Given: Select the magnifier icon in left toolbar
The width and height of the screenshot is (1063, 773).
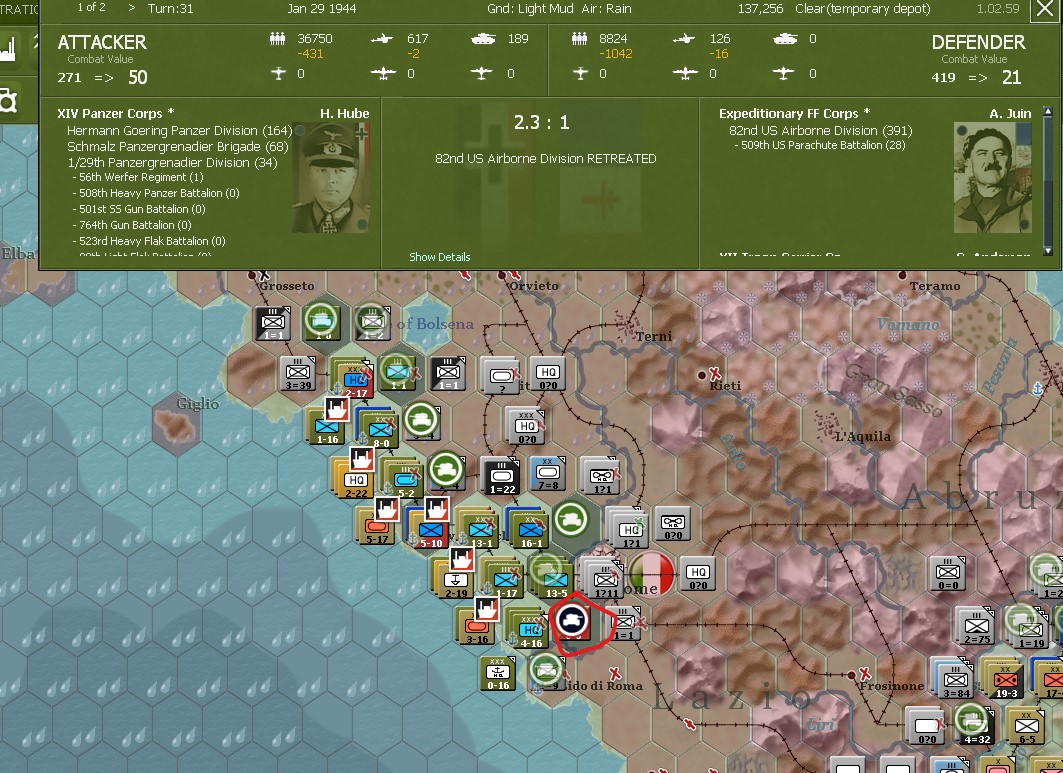Looking at the screenshot, I should (8, 102).
